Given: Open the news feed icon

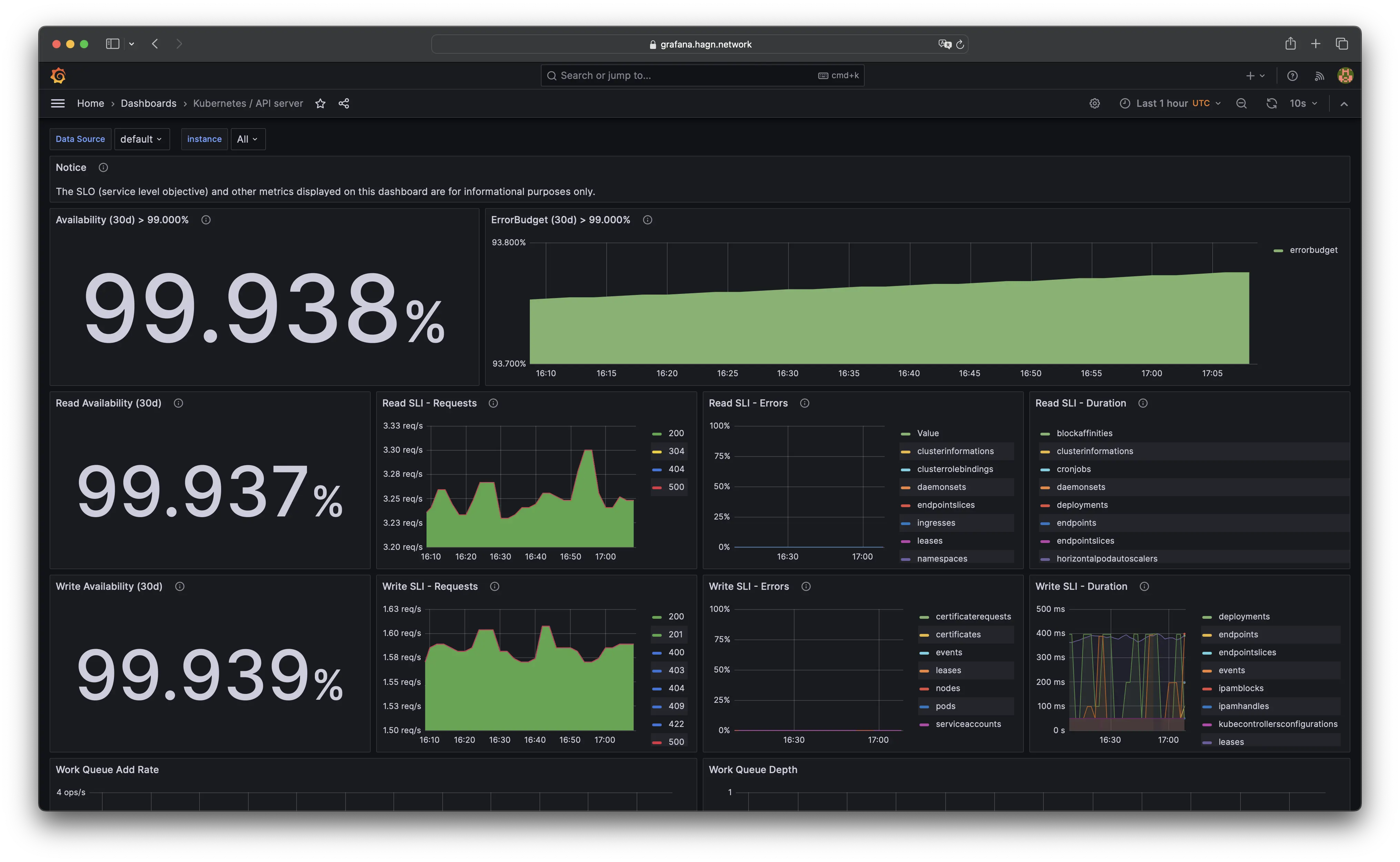Looking at the screenshot, I should coord(1319,75).
